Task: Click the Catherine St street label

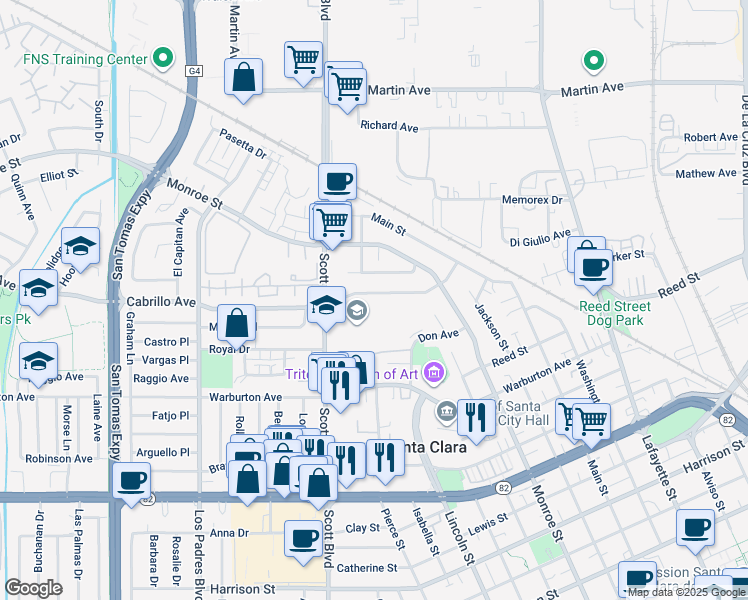Action: point(367,568)
